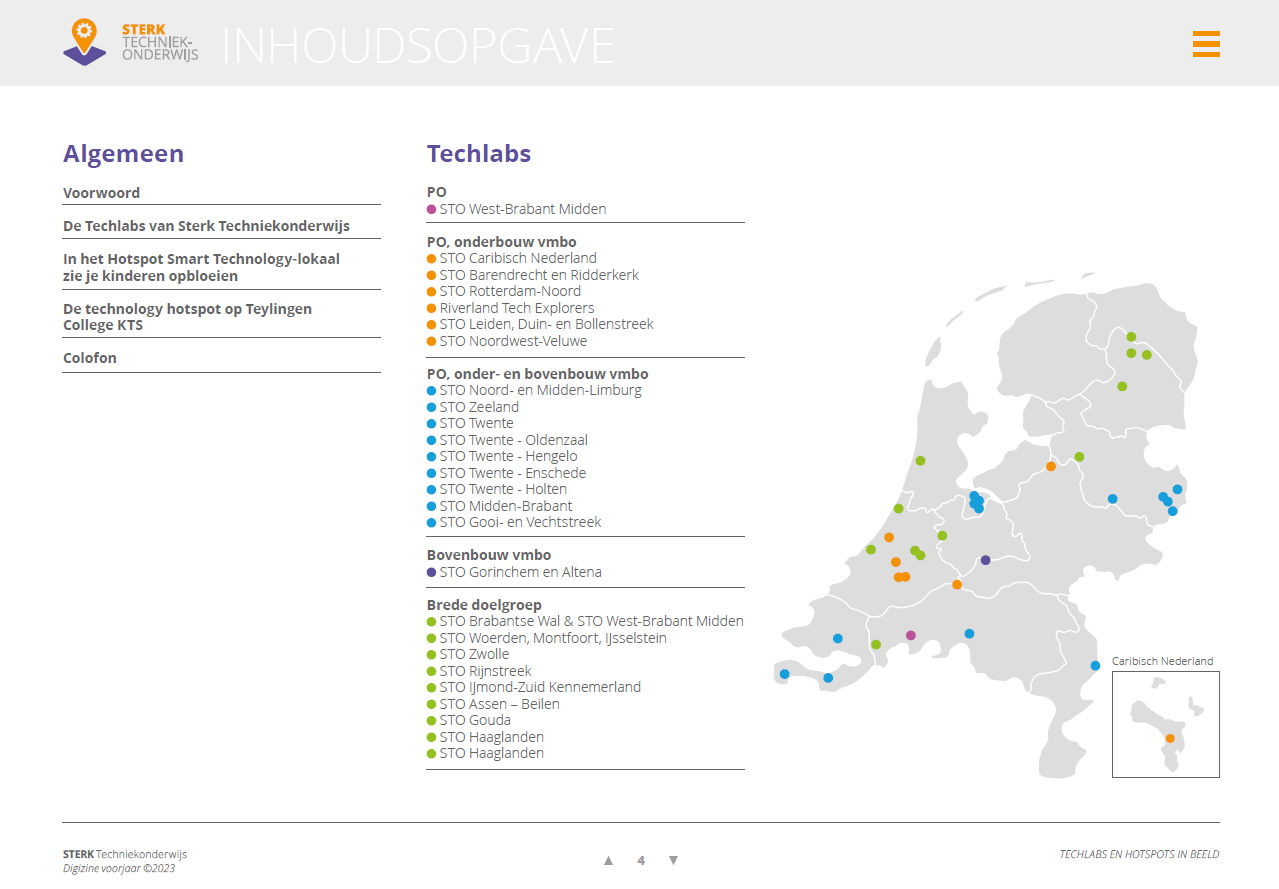Open STO Noord- en Midden-Limburg

[534, 390]
